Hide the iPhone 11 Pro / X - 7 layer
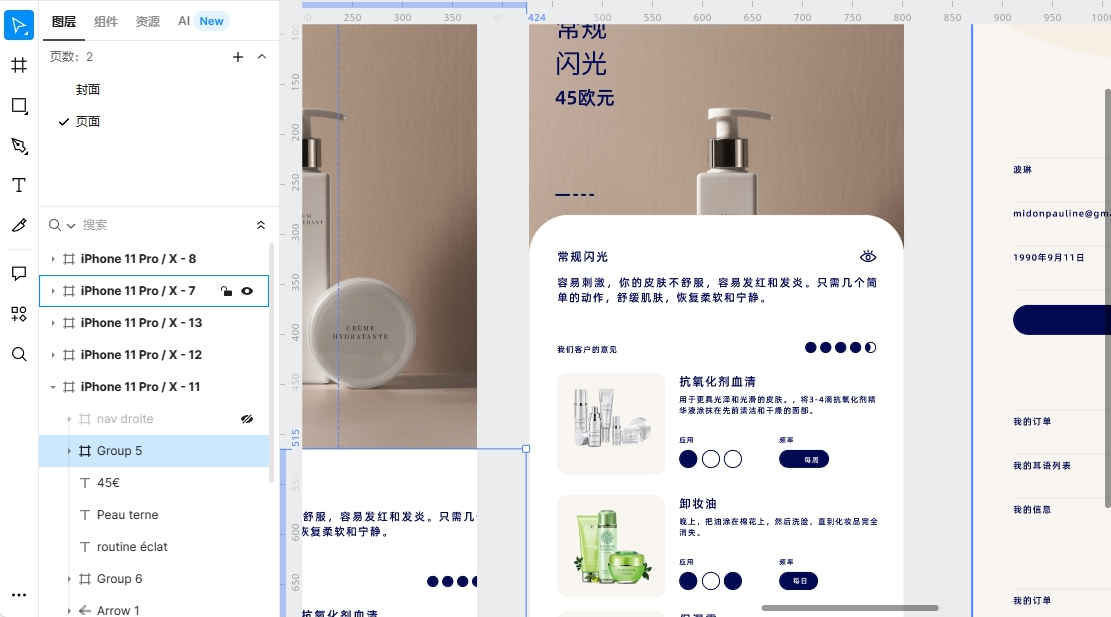This screenshot has height=617, width=1111. (x=247, y=291)
